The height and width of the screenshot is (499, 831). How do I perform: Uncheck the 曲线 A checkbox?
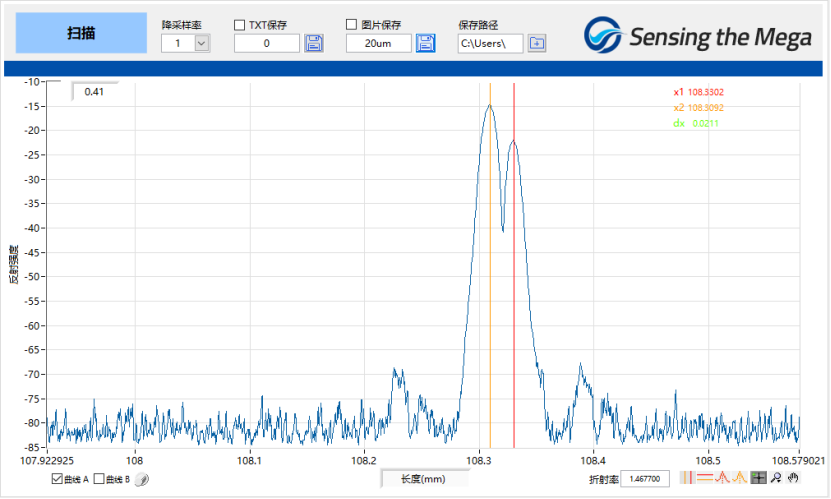click(x=57, y=479)
